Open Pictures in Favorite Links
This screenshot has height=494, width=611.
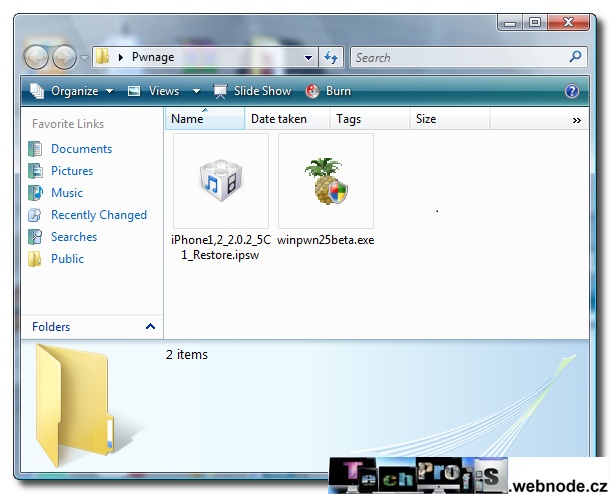pyautogui.click(x=72, y=171)
